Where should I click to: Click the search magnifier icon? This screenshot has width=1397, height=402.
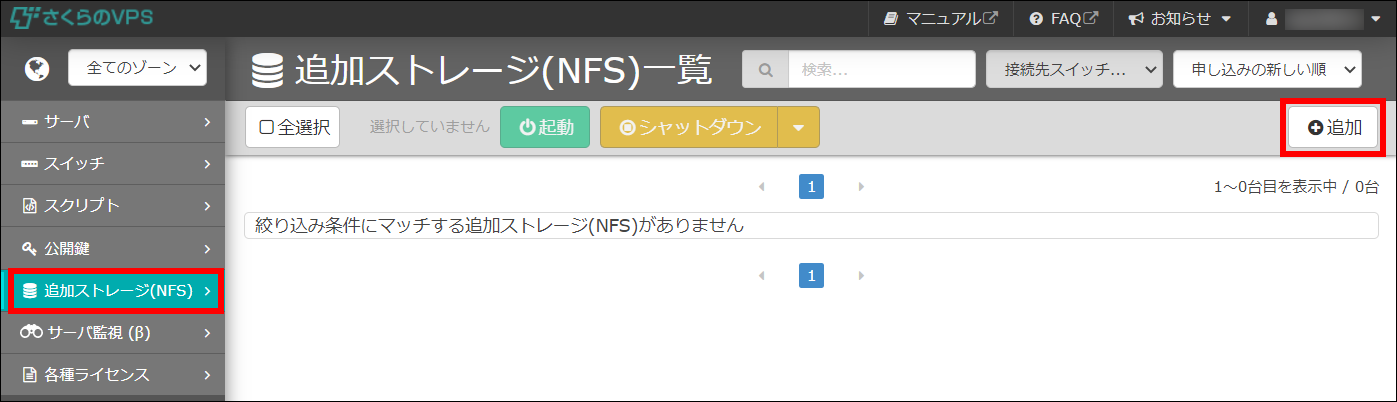[x=766, y=70]
